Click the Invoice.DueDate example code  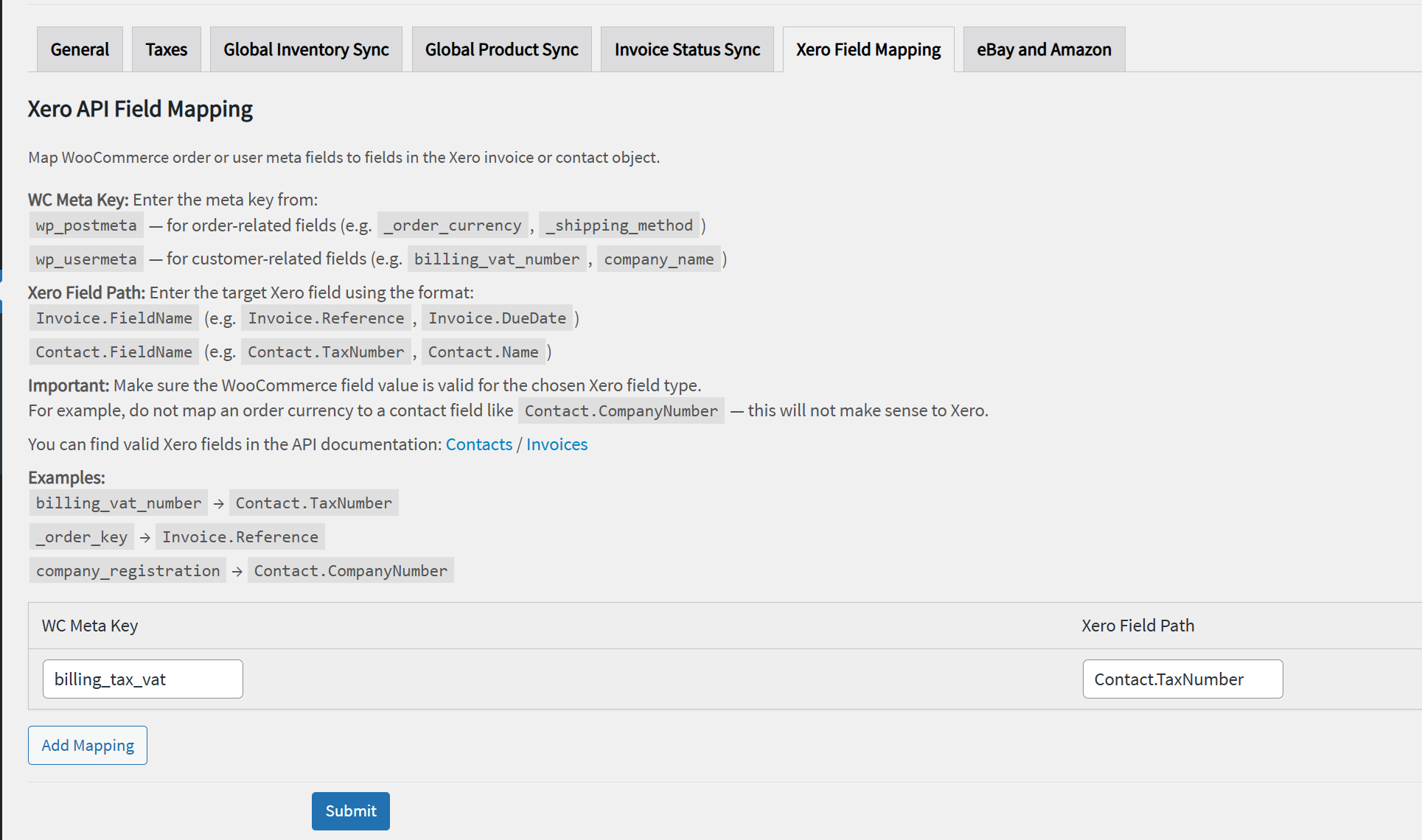coord(497,318)
